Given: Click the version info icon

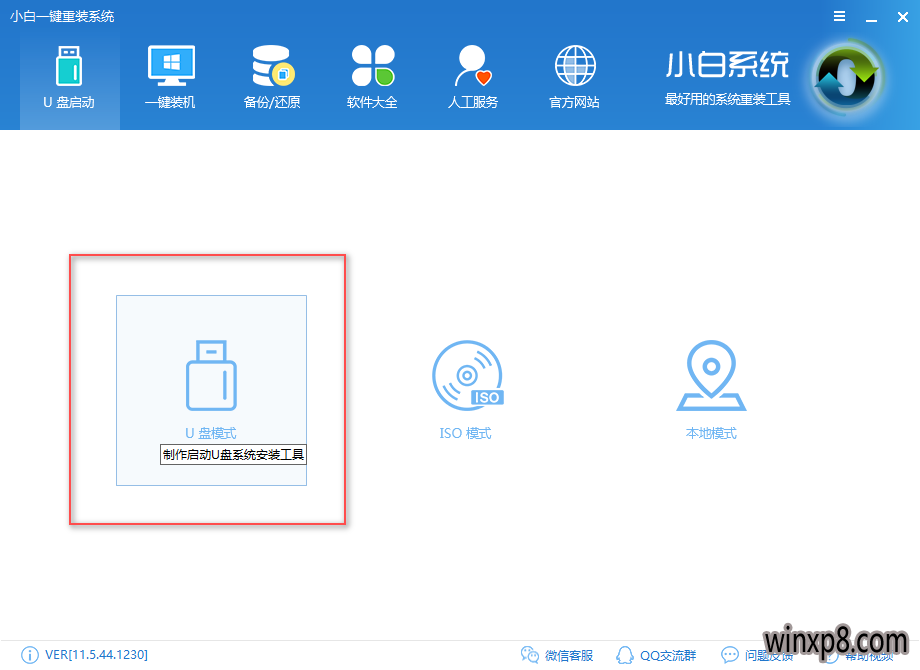Looking at the screenshot, I should [x=29, y=655].
